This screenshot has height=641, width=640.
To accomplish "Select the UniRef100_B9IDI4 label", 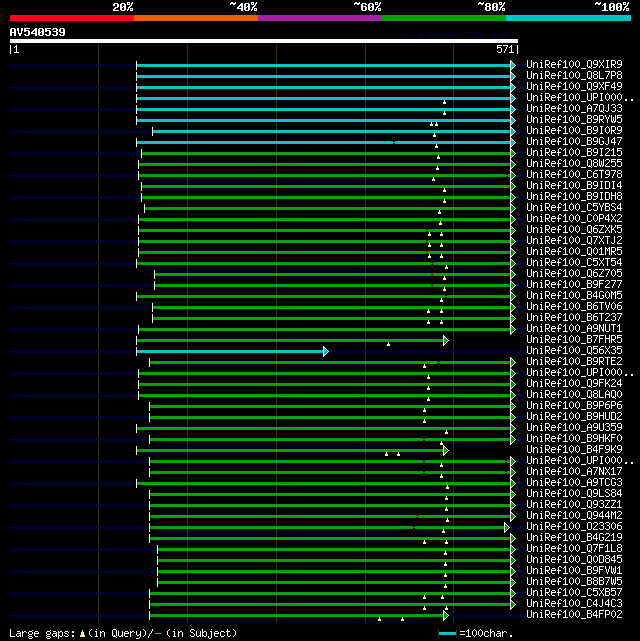I will coord(574,186).
